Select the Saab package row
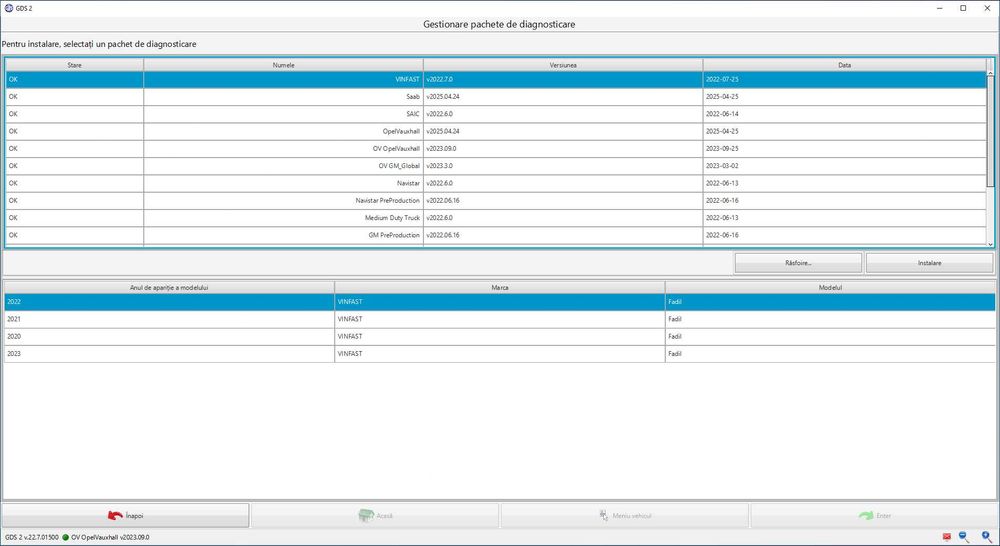 [x=496, y=97]
